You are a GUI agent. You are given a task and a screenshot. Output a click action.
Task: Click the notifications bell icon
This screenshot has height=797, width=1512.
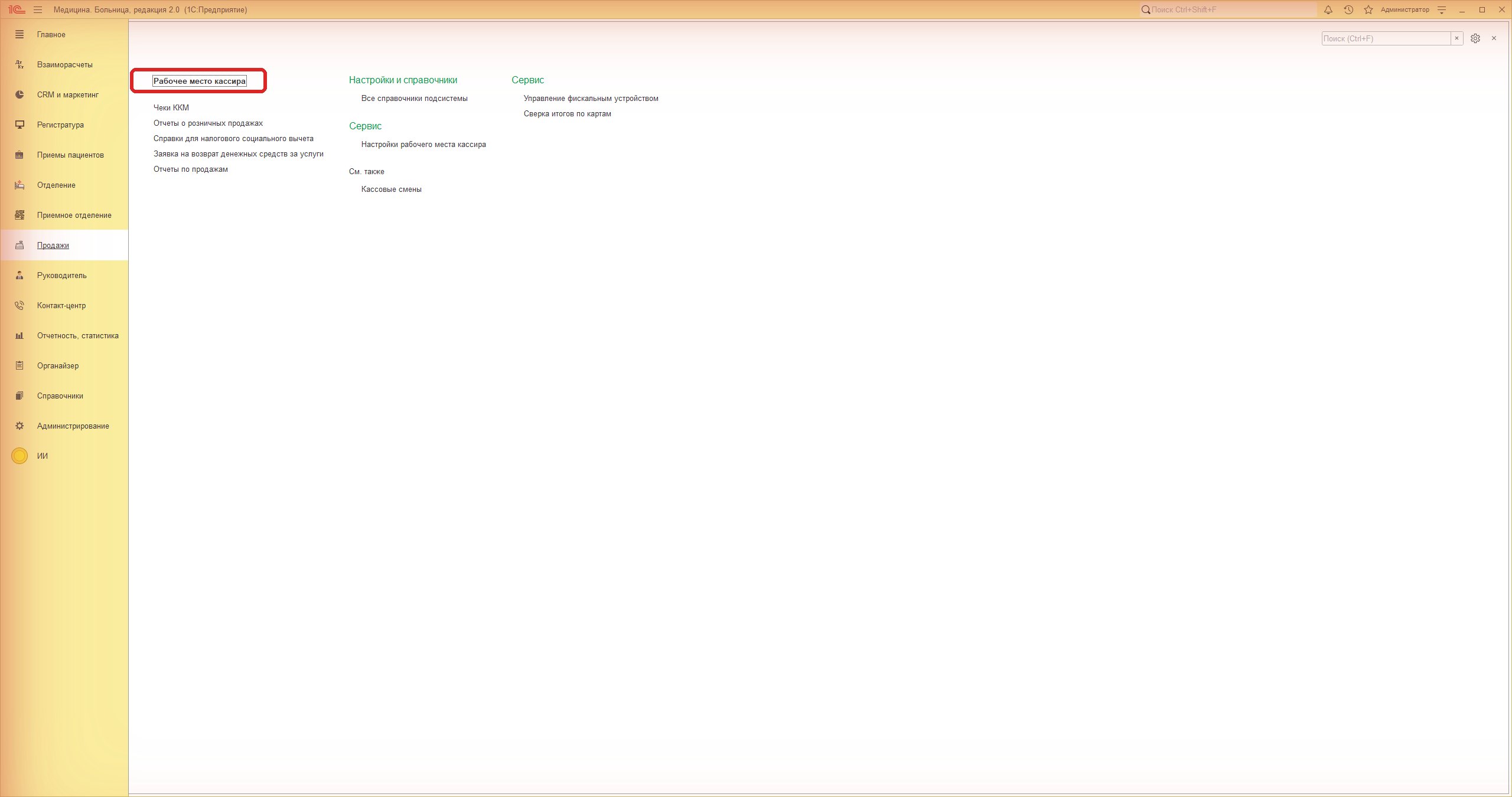click(x=1328, y=9)
